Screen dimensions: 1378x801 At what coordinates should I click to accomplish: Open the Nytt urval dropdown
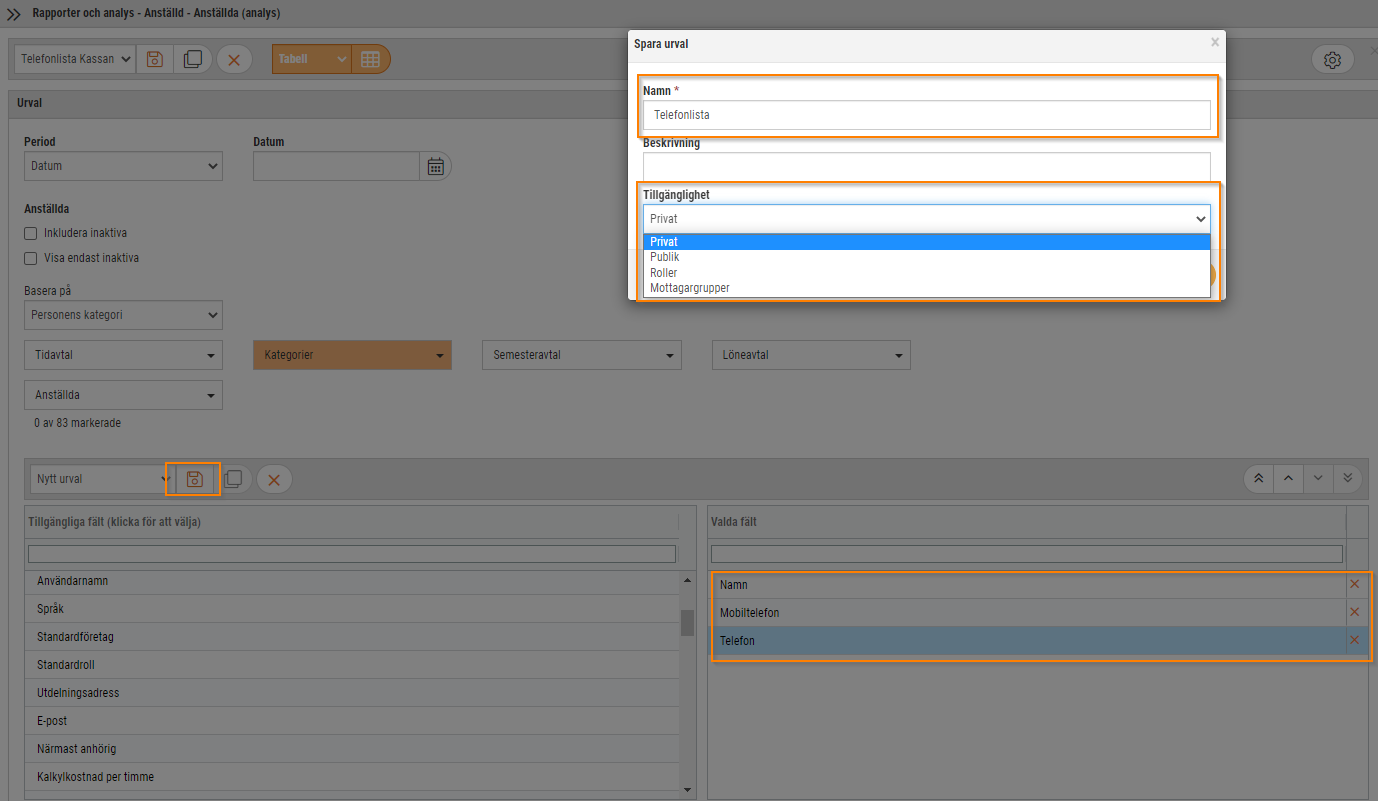click(x=102, y=479)
